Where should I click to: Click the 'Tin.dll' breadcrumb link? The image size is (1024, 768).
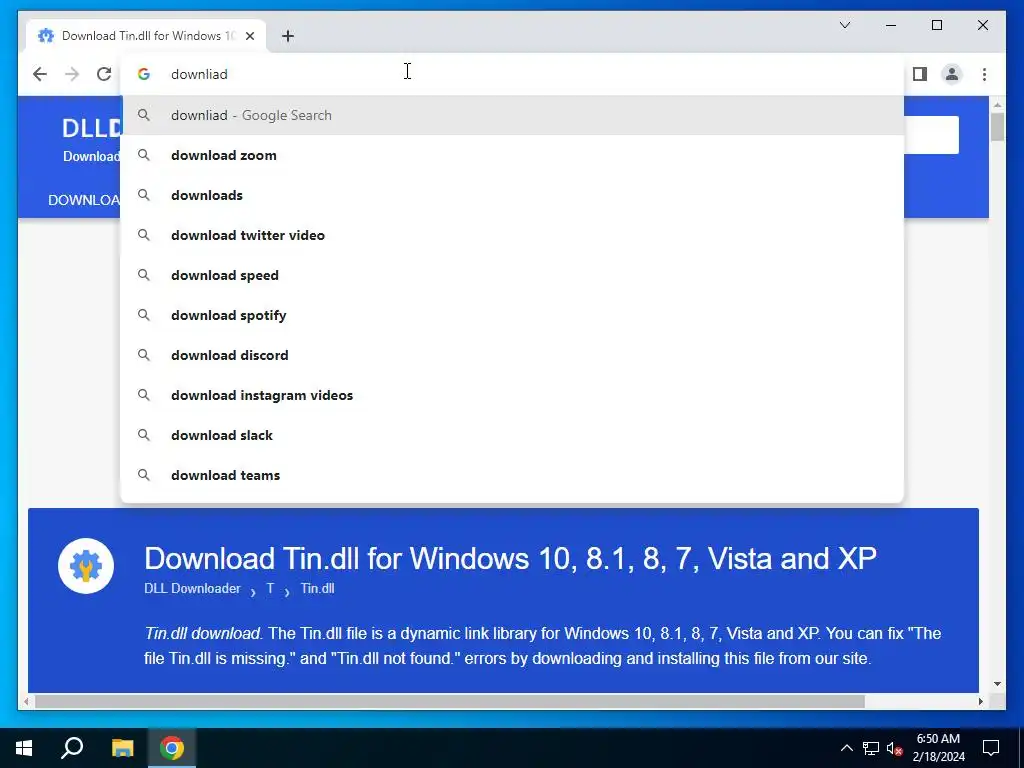click(x=317, y=588)
